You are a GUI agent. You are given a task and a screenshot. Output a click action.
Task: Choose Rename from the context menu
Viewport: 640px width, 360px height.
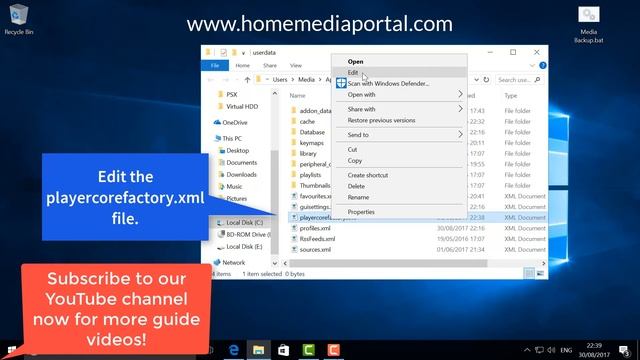click(x=399, y=197)
